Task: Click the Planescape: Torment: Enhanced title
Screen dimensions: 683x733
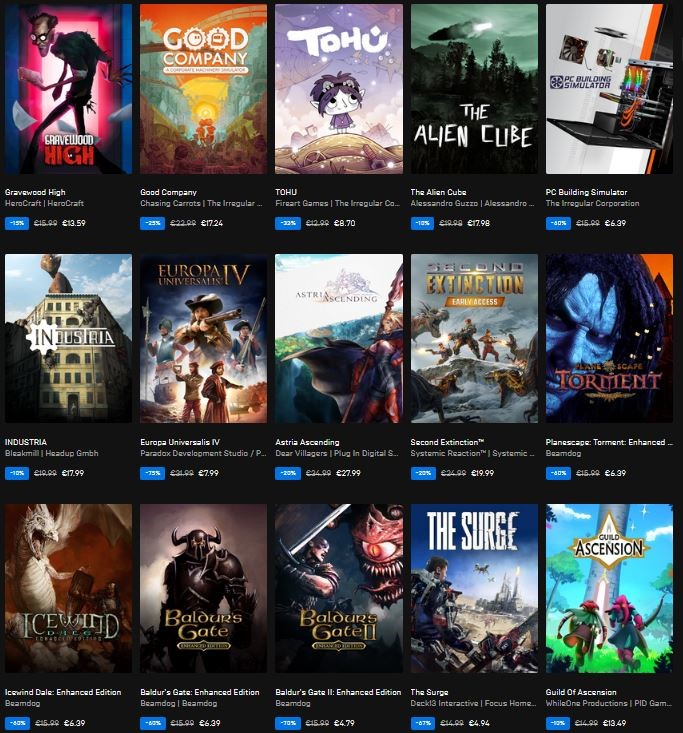Action: pyautogui.click(x=609, y=442)
